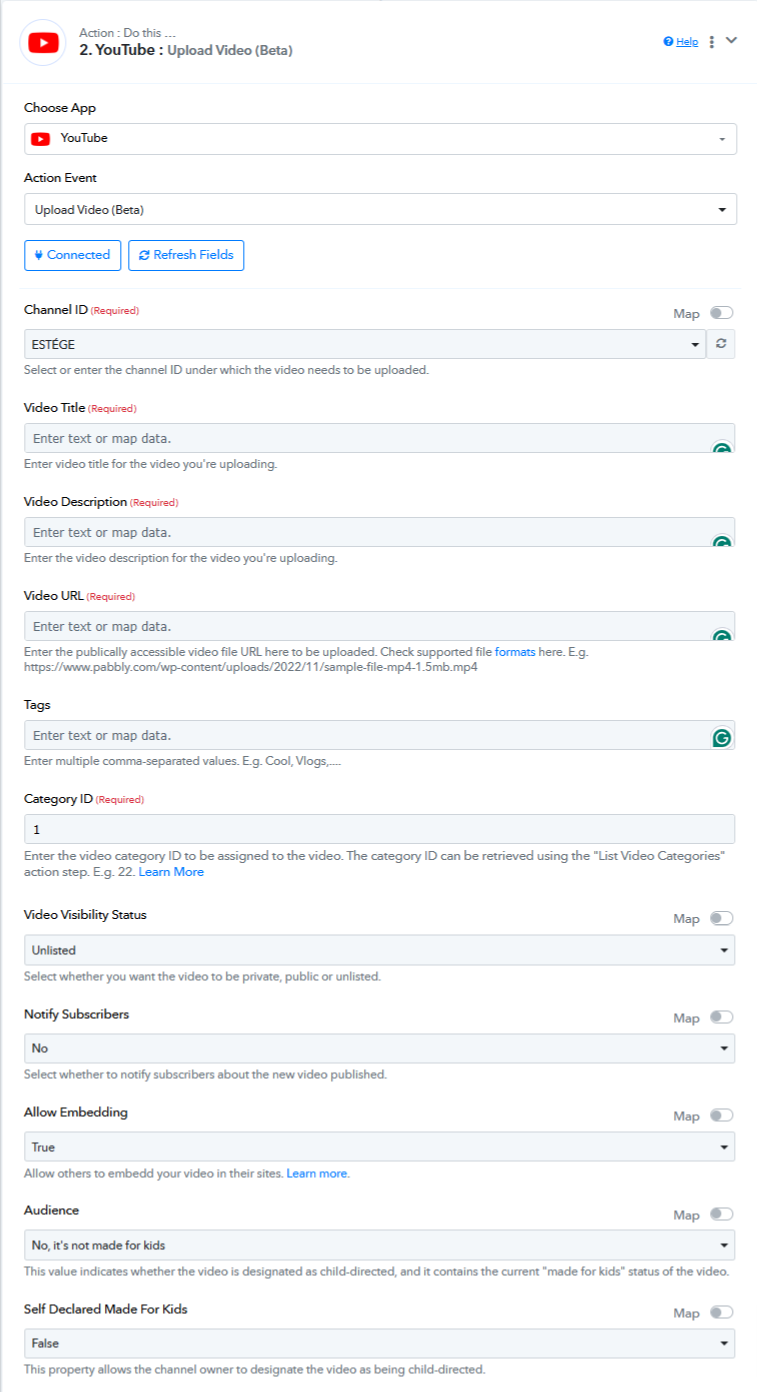The width and height of the screenshot is (757, 1392).
Task: Click the small YouTube icon in Choose App
Action: (x=41, y=139)
